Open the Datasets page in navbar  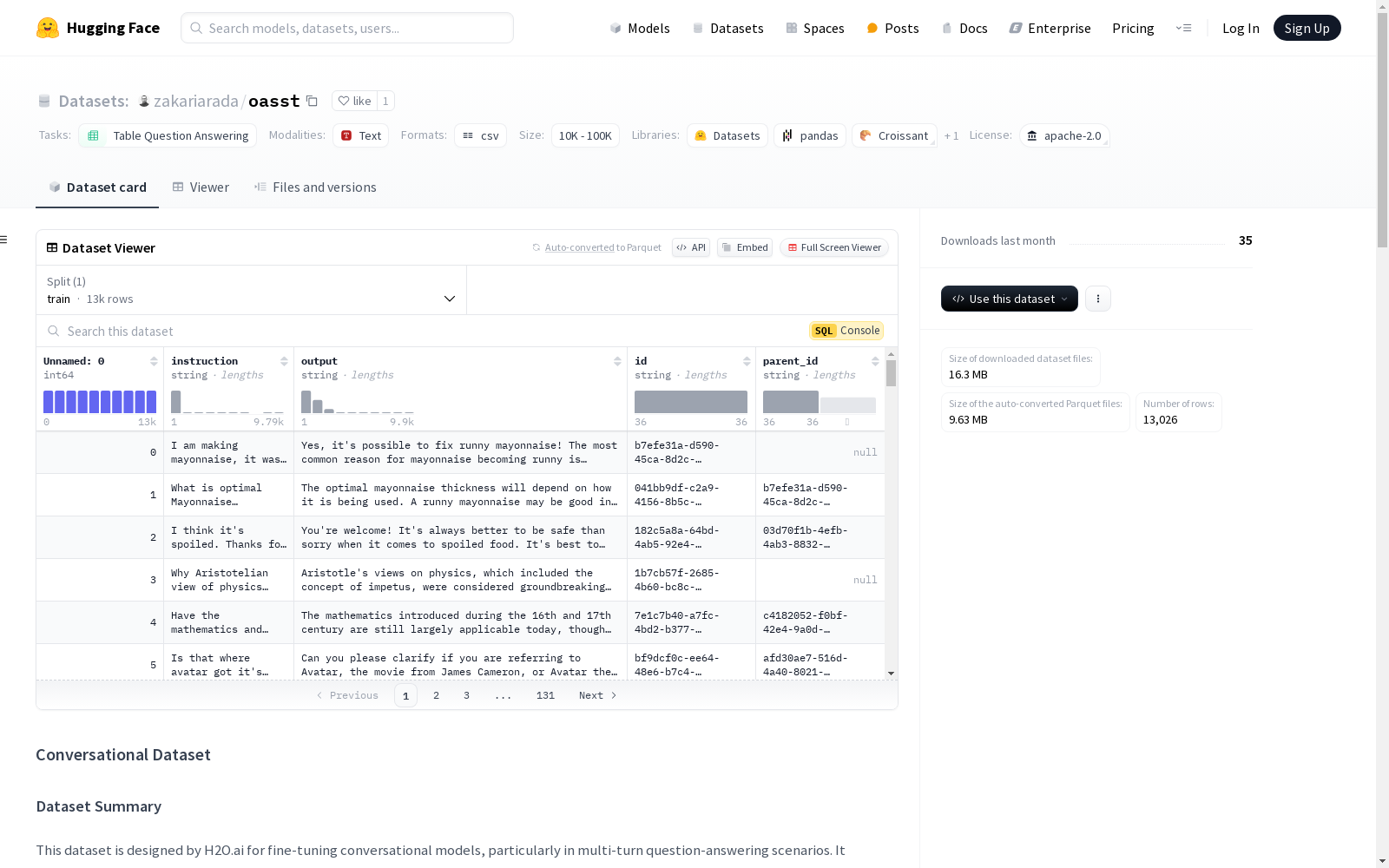727,28
